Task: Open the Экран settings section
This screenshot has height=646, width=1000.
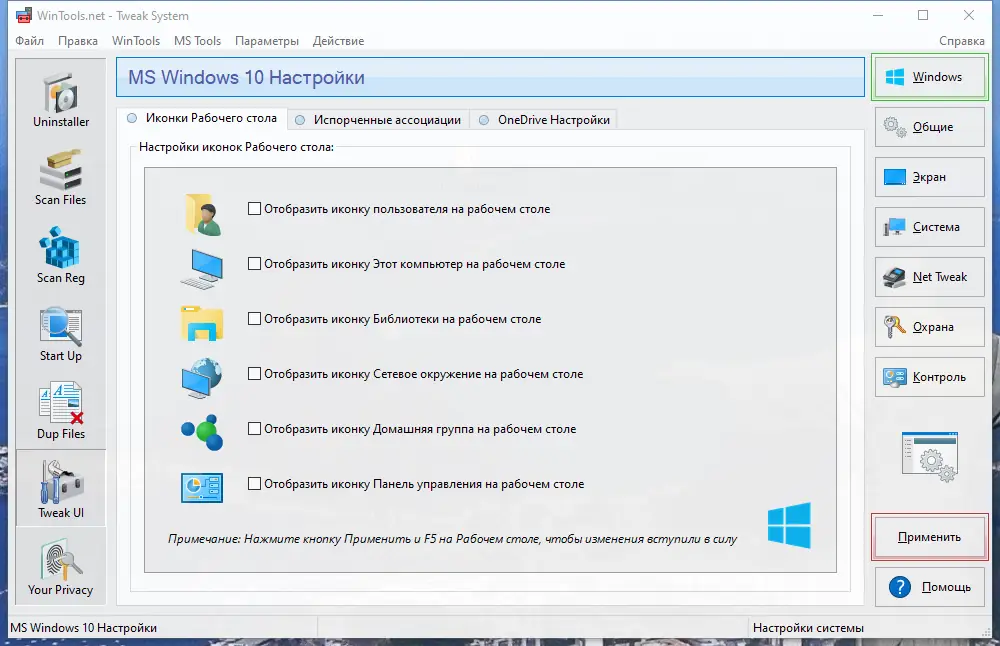Action: click(930, 177)
